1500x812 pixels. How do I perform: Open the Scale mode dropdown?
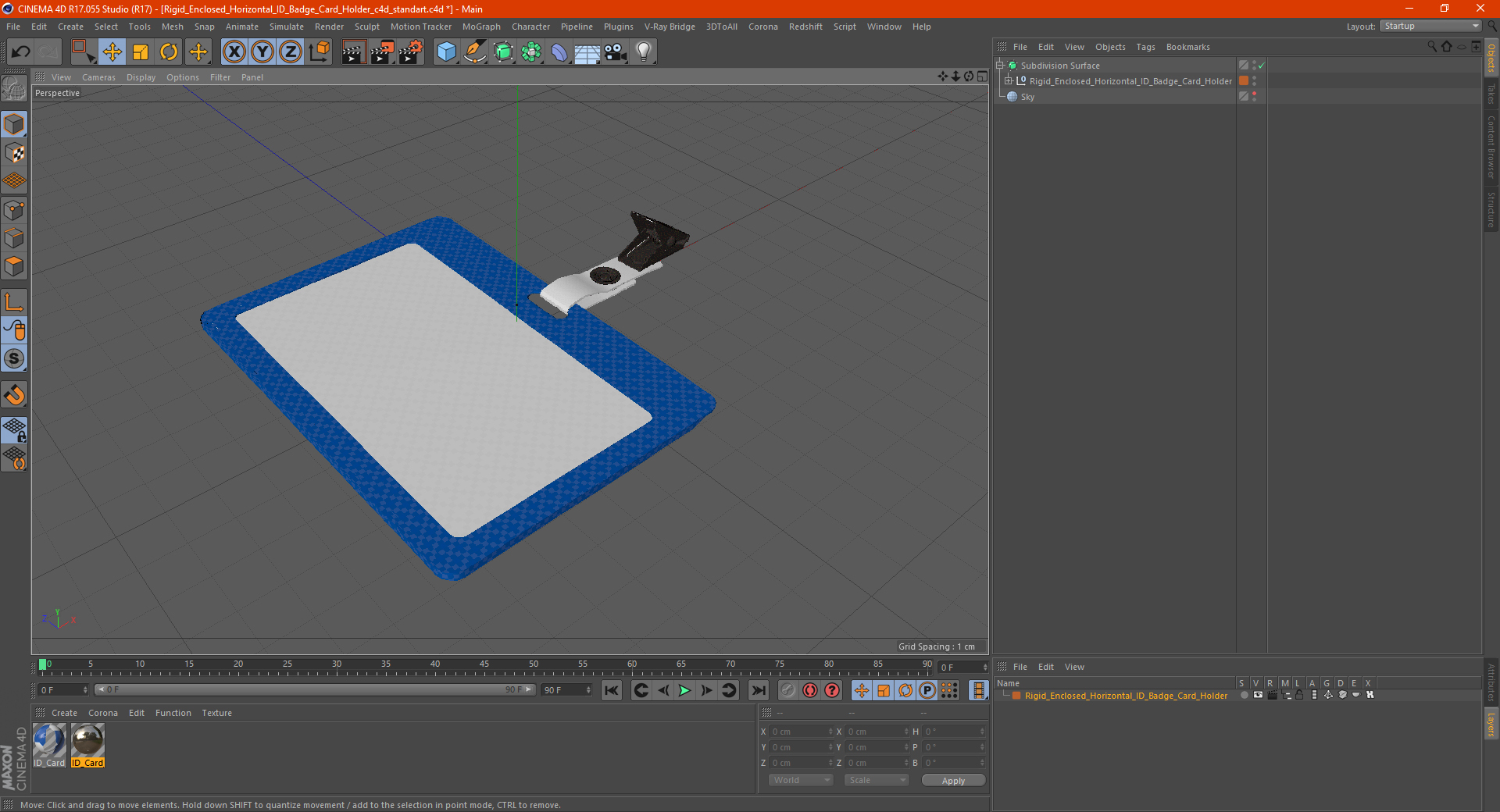877,780
